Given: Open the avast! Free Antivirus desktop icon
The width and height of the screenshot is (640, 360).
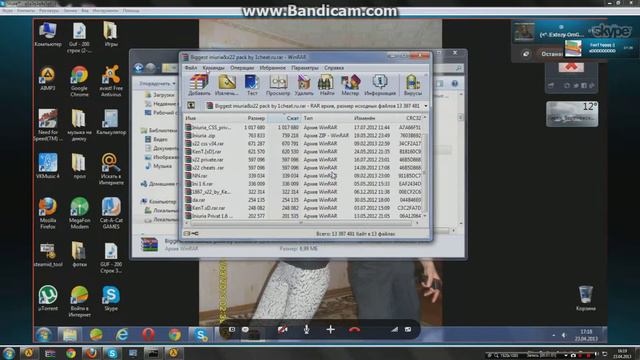Looking at the screenshot, I should 111,81.
